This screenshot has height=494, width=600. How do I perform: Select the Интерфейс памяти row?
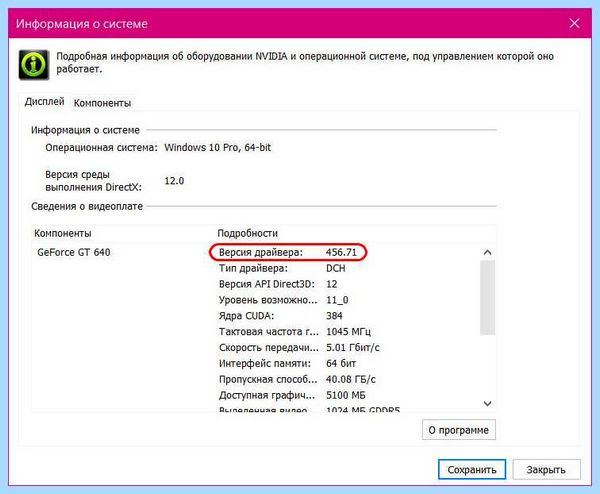pyautogui.click(x=288, y=364)
